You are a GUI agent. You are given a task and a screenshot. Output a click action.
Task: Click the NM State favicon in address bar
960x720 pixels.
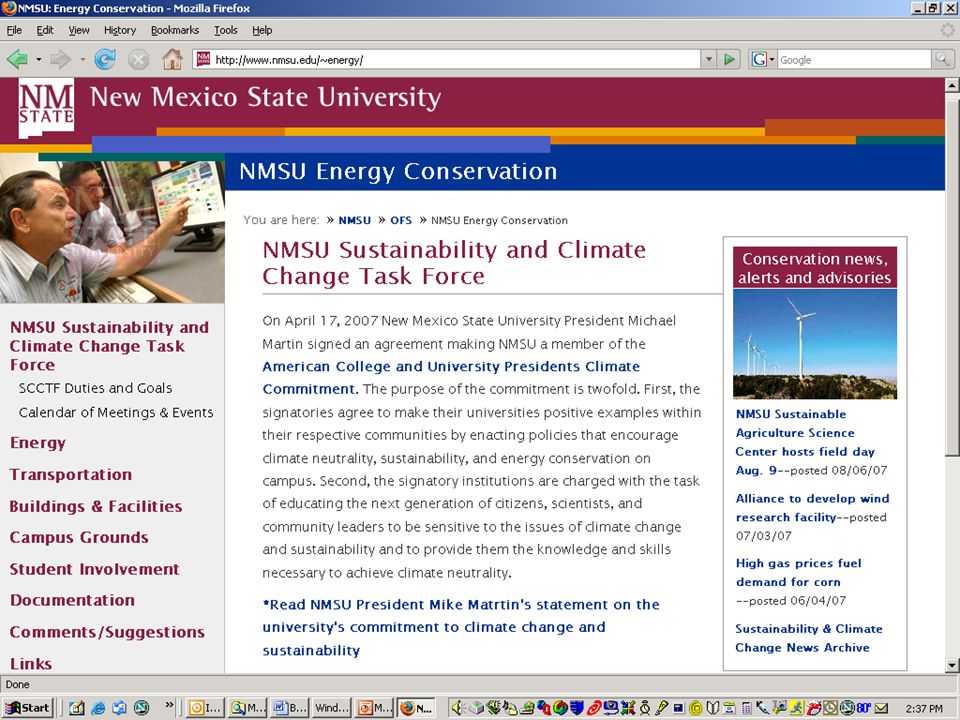[x=204, y=59]
